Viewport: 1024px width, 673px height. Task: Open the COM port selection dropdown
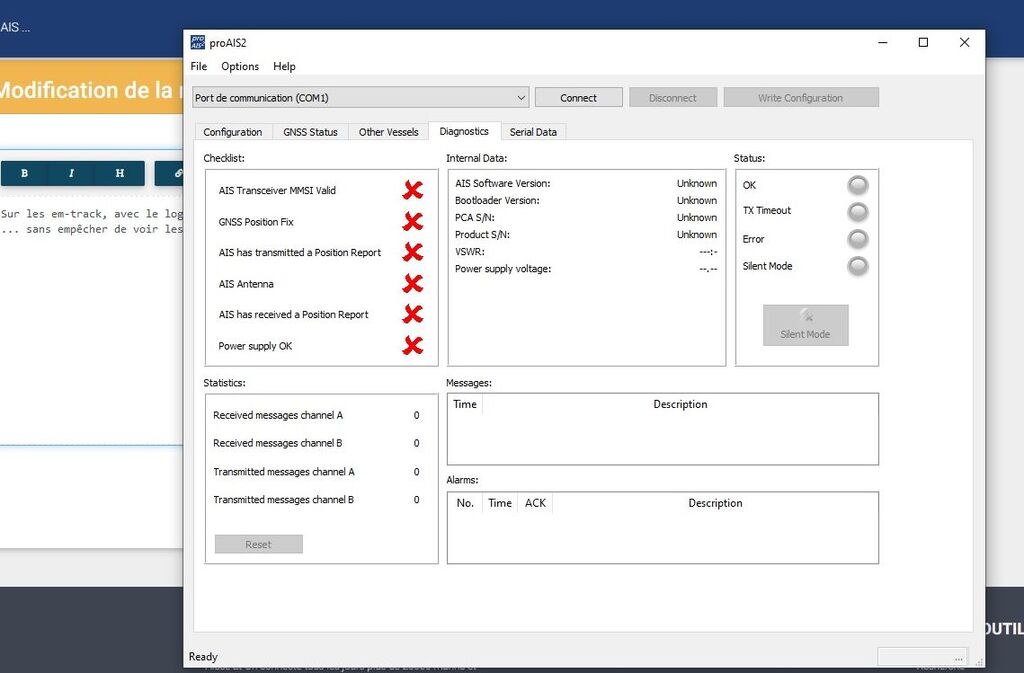pyautogui.click(x=360, y=97)
